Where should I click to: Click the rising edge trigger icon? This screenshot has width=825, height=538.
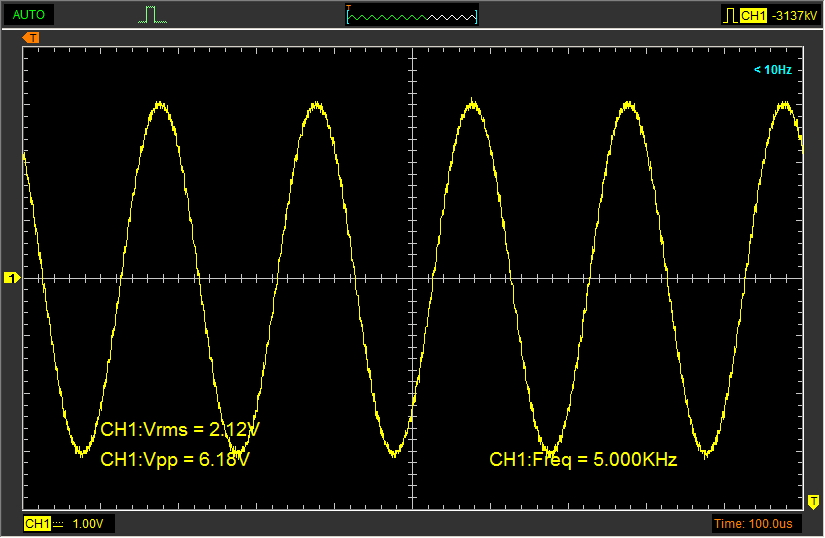[730, 16]
